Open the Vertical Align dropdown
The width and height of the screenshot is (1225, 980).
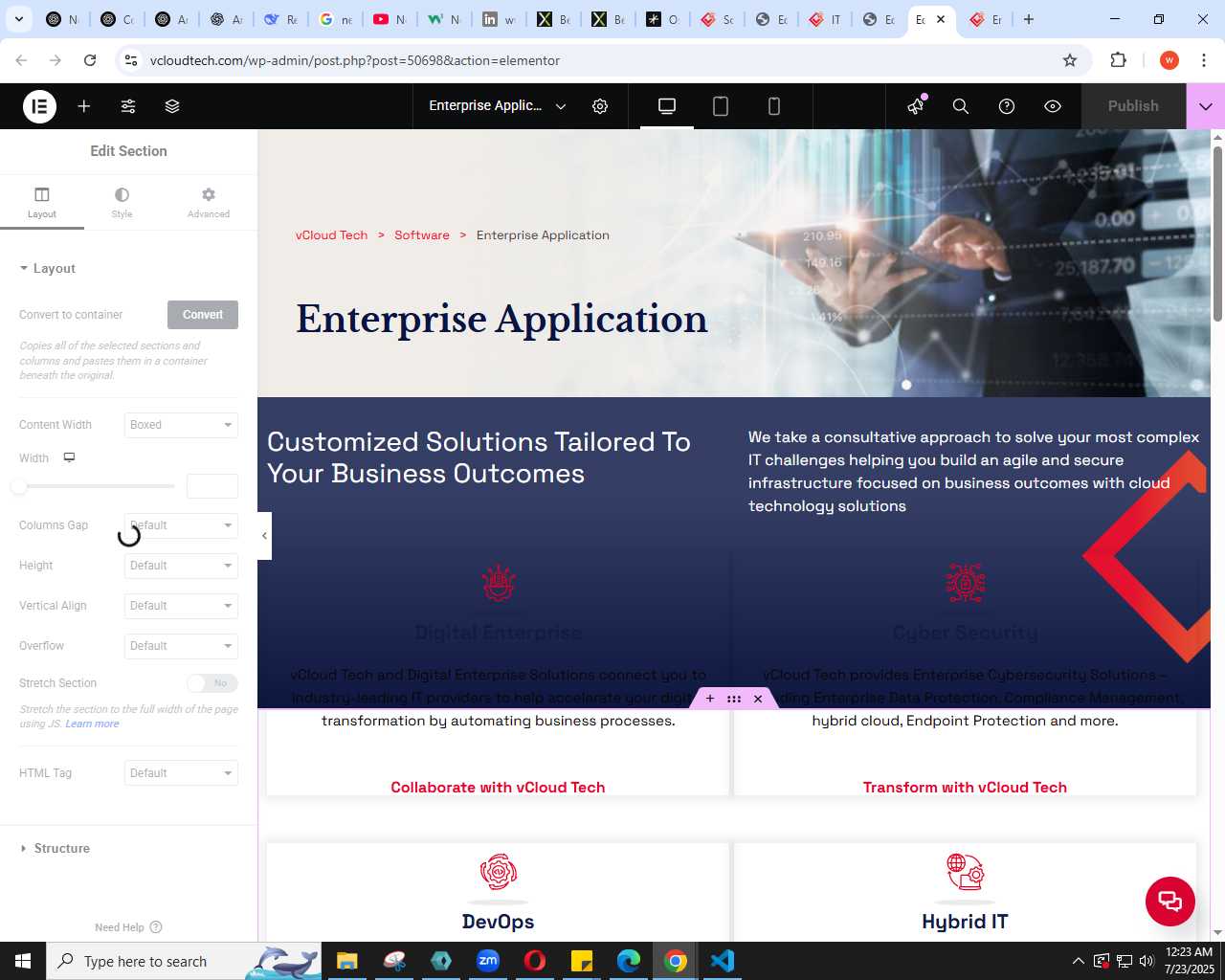tap(181, 606)
